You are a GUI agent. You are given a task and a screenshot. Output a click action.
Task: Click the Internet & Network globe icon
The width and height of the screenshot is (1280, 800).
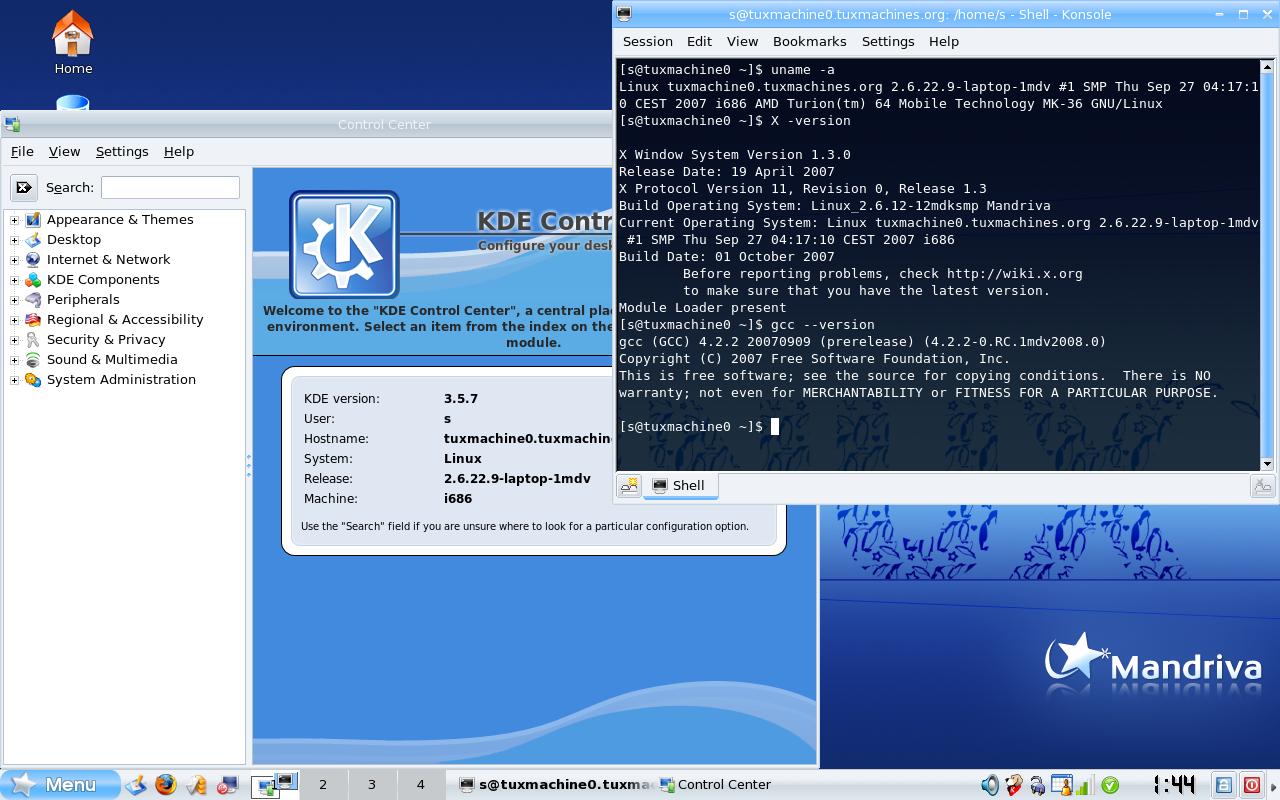tap(33, 259)
